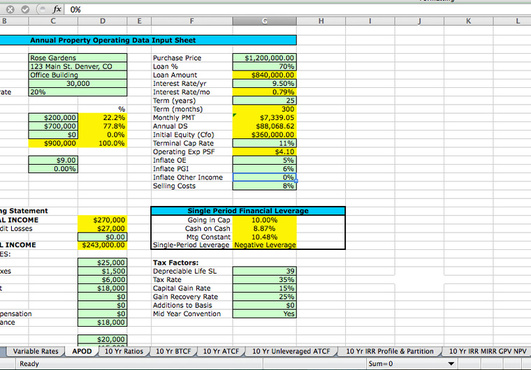Select the Additions to Basis cell $0
This screenshot has height=370, width=531.
click(264, 305)
